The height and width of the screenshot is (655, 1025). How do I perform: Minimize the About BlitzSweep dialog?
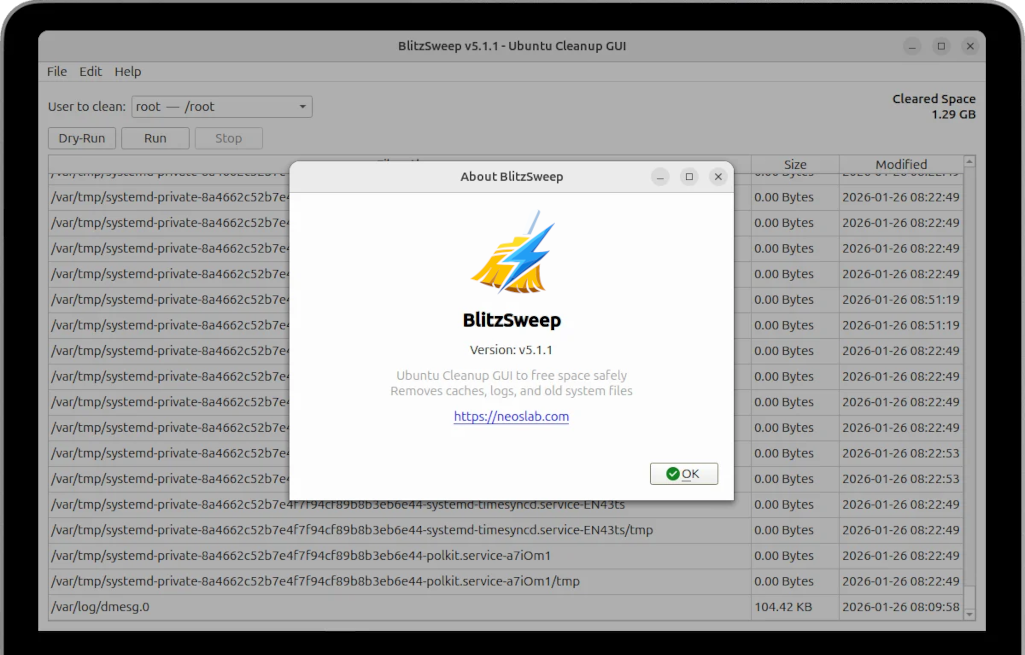coord(660,176)
